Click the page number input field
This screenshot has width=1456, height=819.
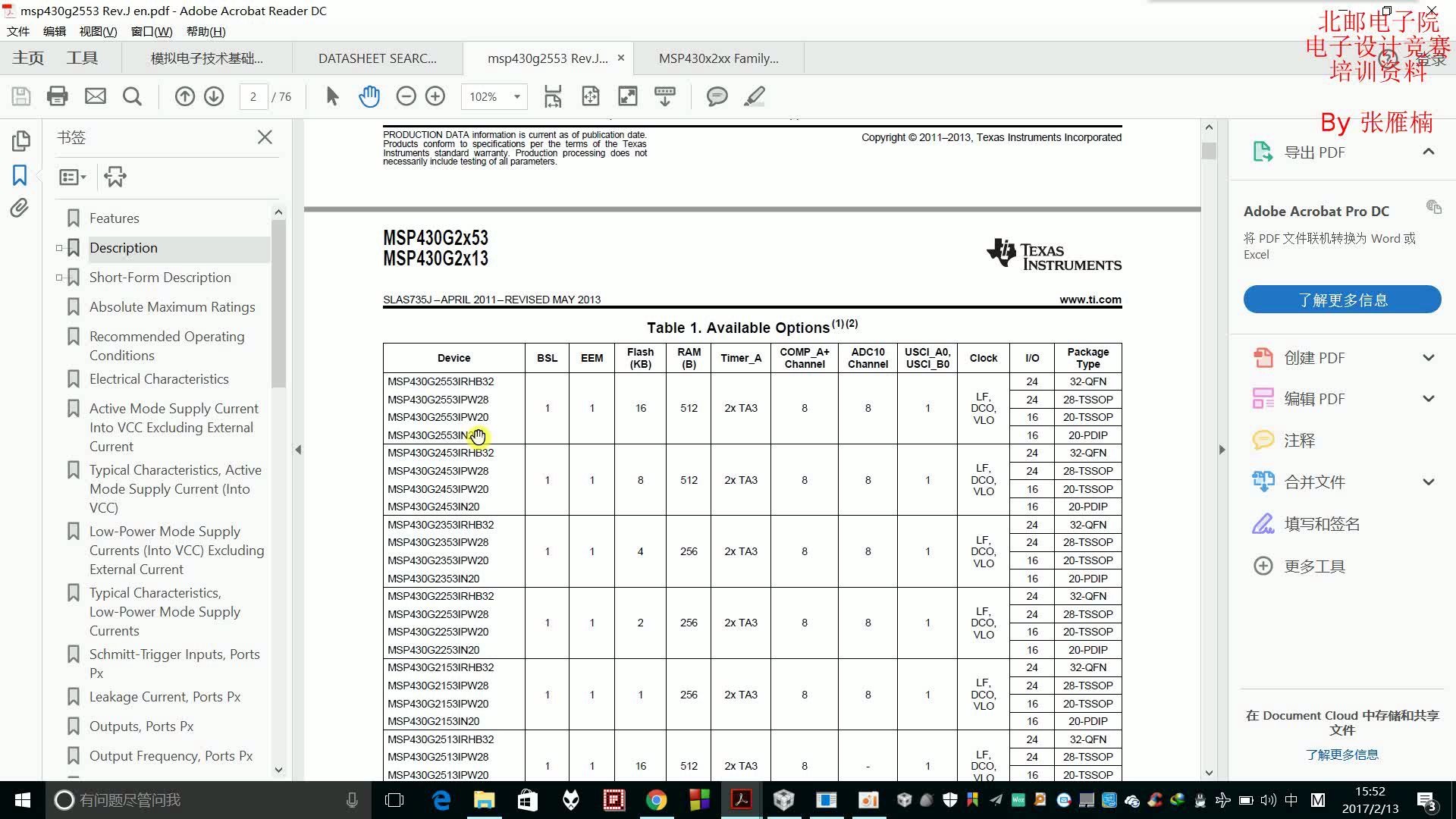pos(253,96)
